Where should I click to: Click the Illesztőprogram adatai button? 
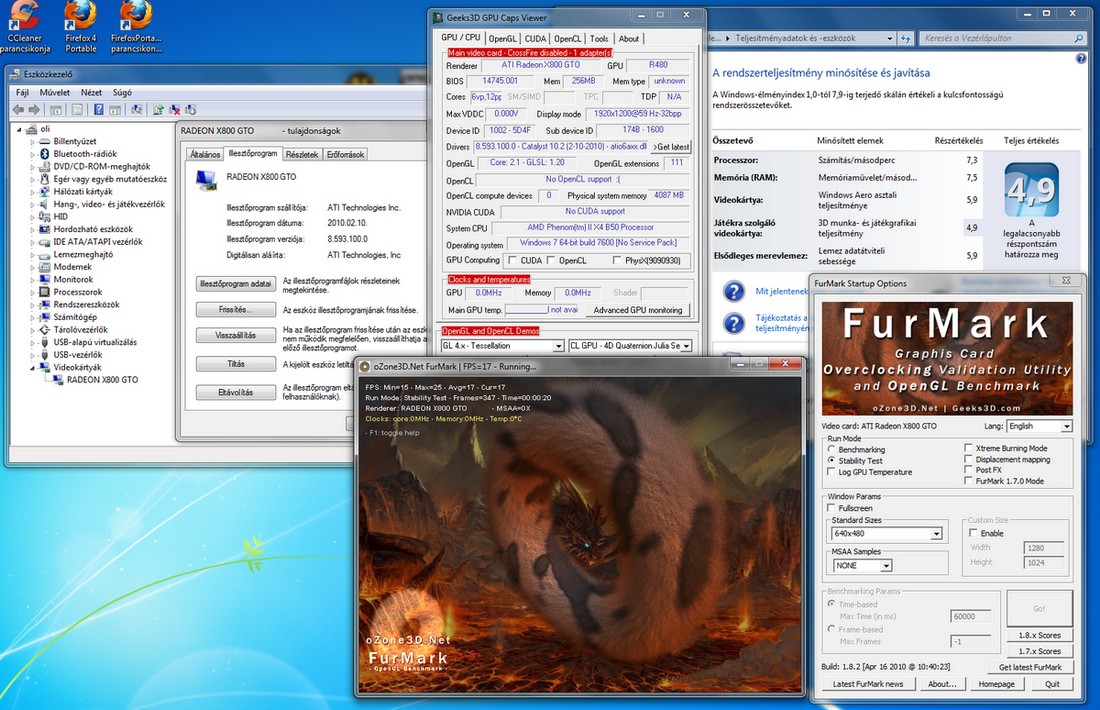[x=235, y=283]
